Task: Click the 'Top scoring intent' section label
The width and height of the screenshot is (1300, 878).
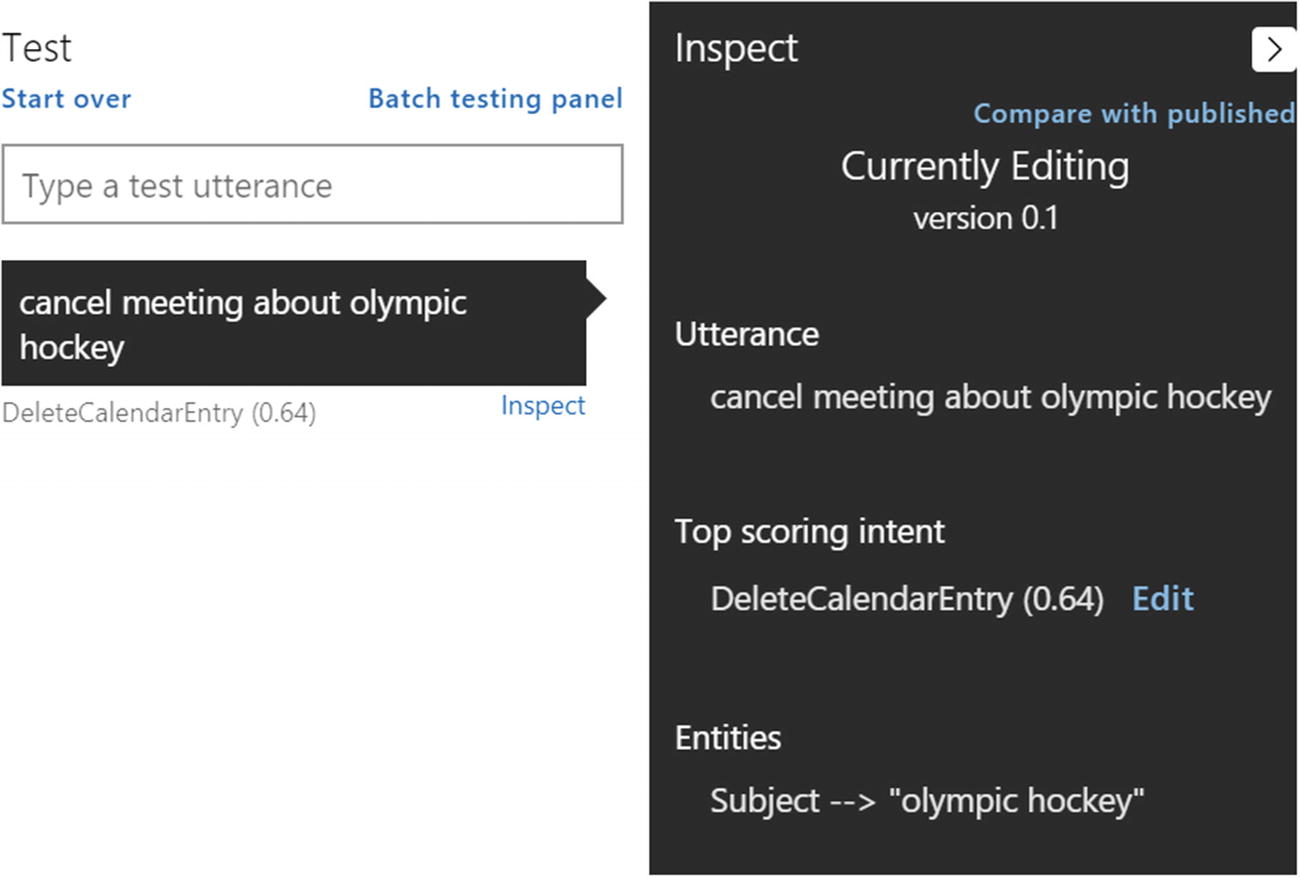Action: pos(809,531)
